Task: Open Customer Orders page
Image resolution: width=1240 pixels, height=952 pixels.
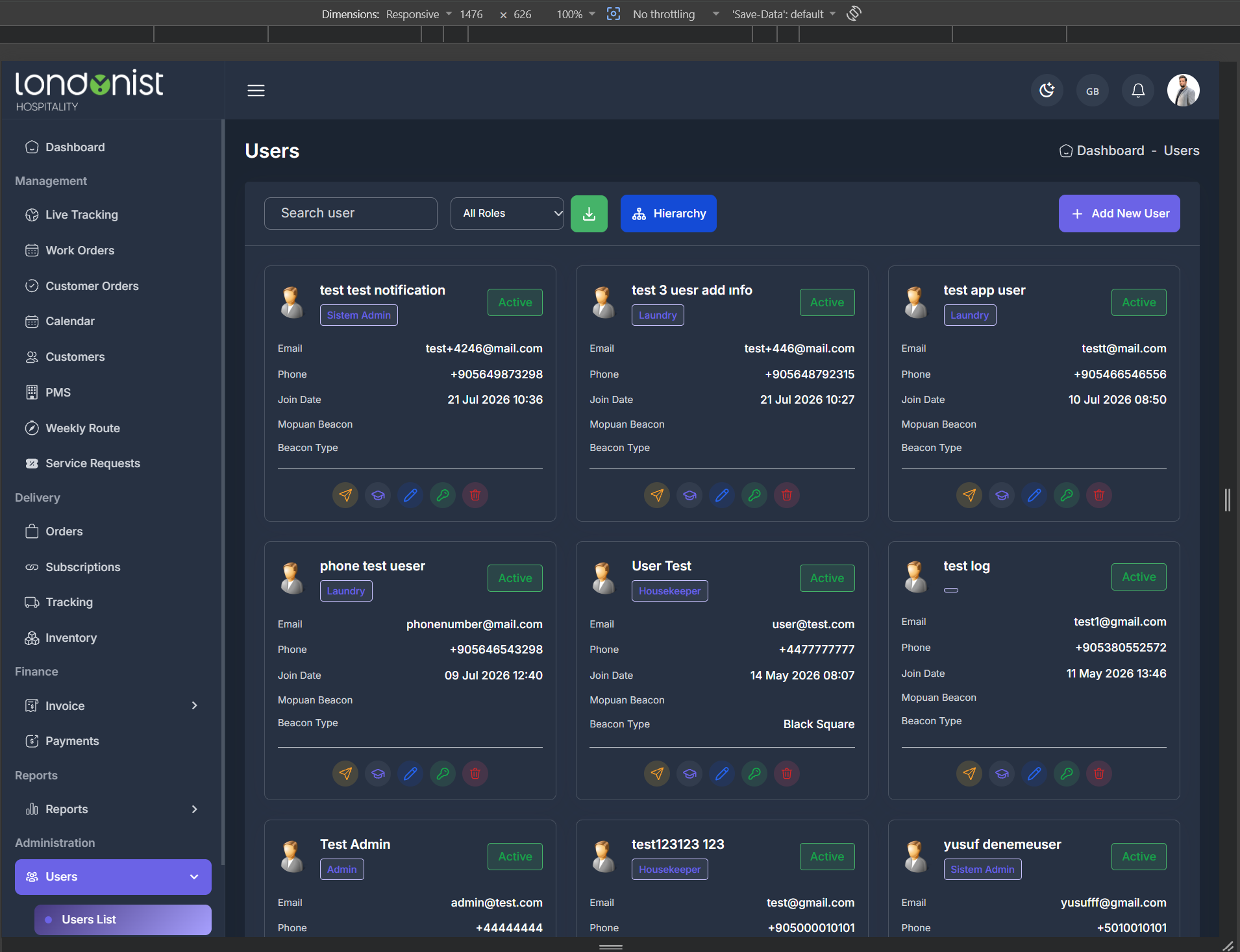Action: click(x=92, y=286)
